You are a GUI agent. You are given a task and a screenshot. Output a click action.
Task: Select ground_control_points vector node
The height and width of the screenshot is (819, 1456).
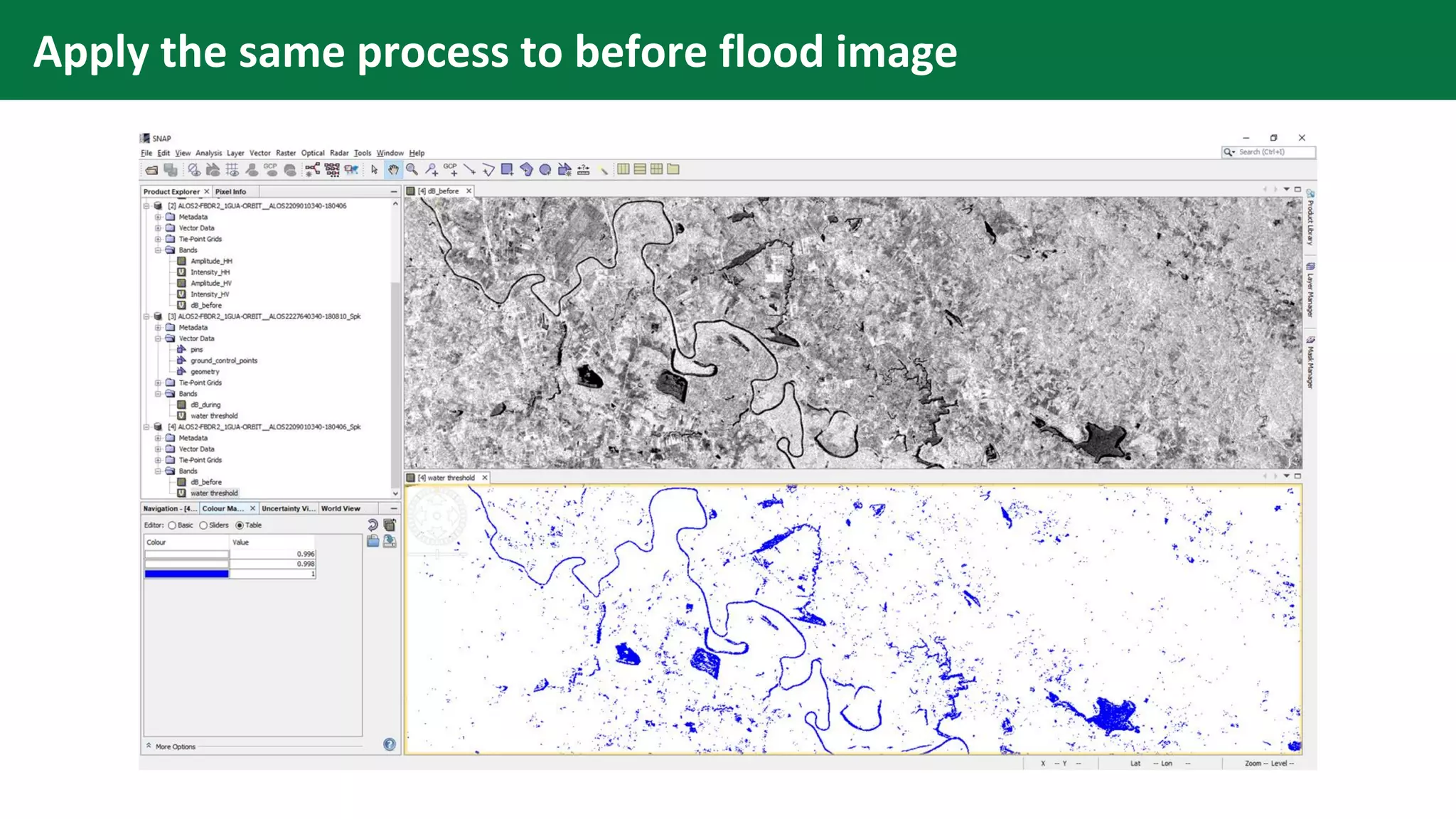[224, 361]
